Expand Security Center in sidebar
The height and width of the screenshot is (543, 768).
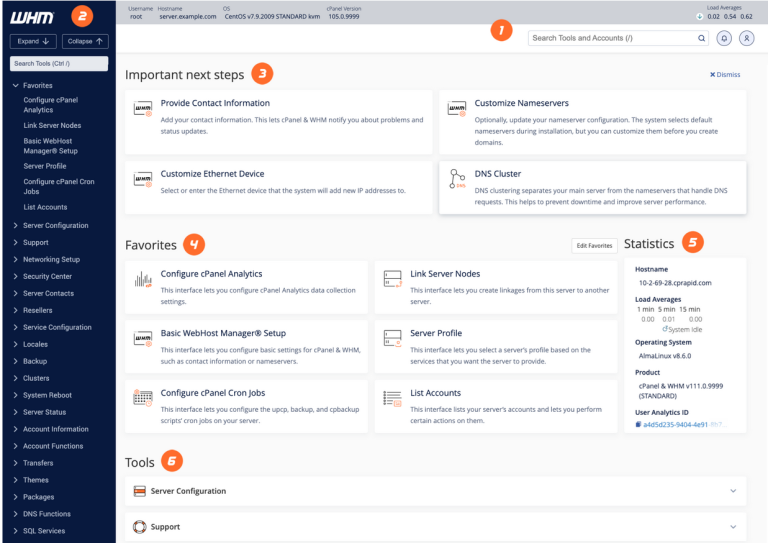pos(16,276)
